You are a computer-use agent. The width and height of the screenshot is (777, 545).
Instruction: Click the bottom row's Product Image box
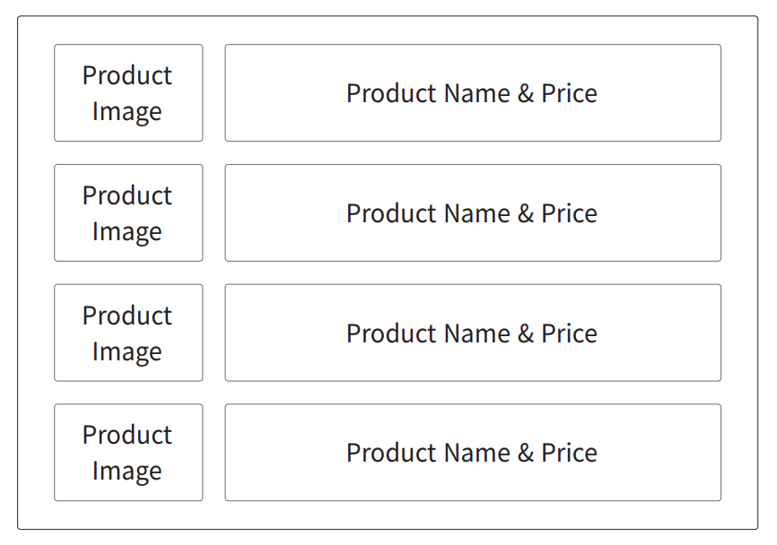click(128, 452)
